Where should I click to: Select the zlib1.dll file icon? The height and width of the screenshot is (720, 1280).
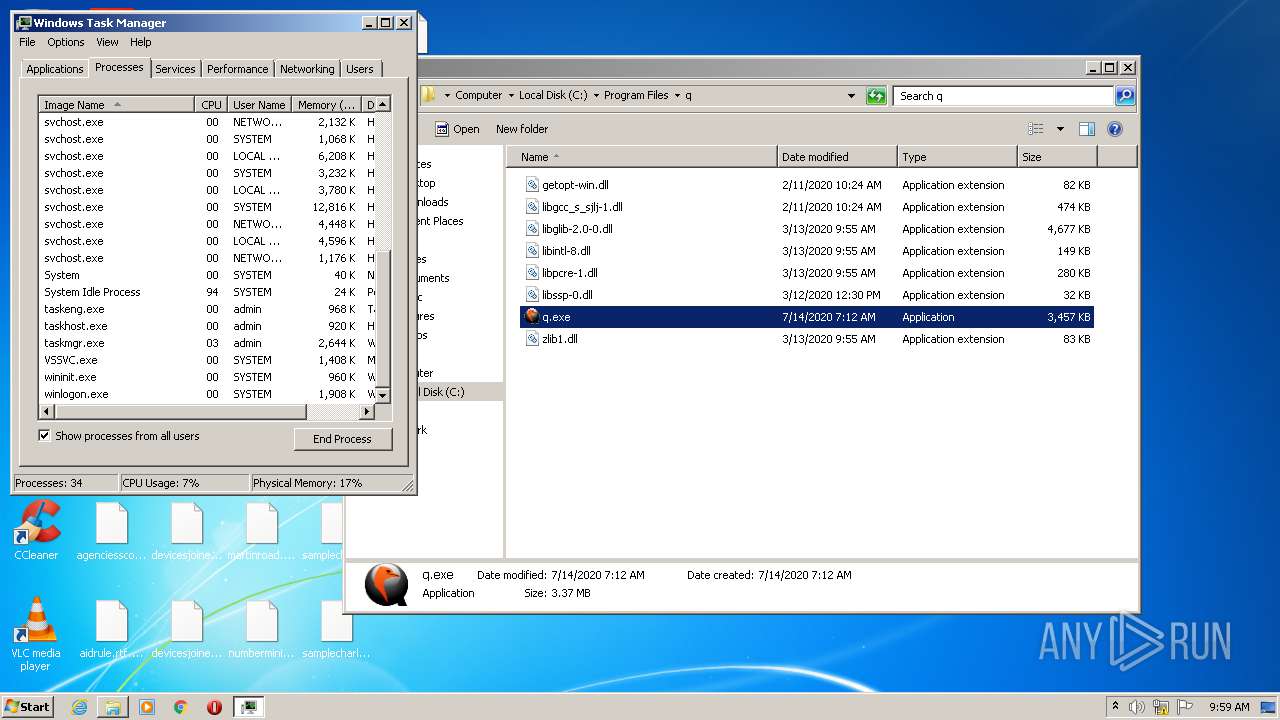[533, 339]
